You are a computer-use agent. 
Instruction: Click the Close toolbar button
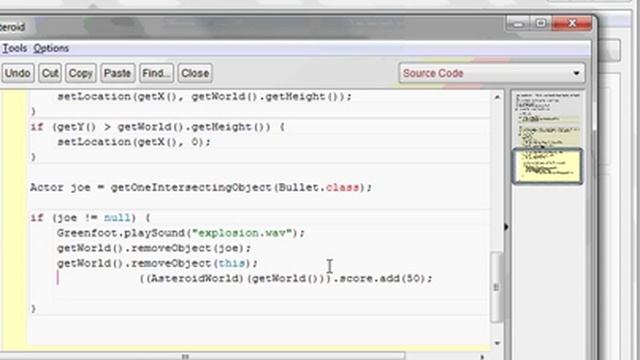[195, 73]
